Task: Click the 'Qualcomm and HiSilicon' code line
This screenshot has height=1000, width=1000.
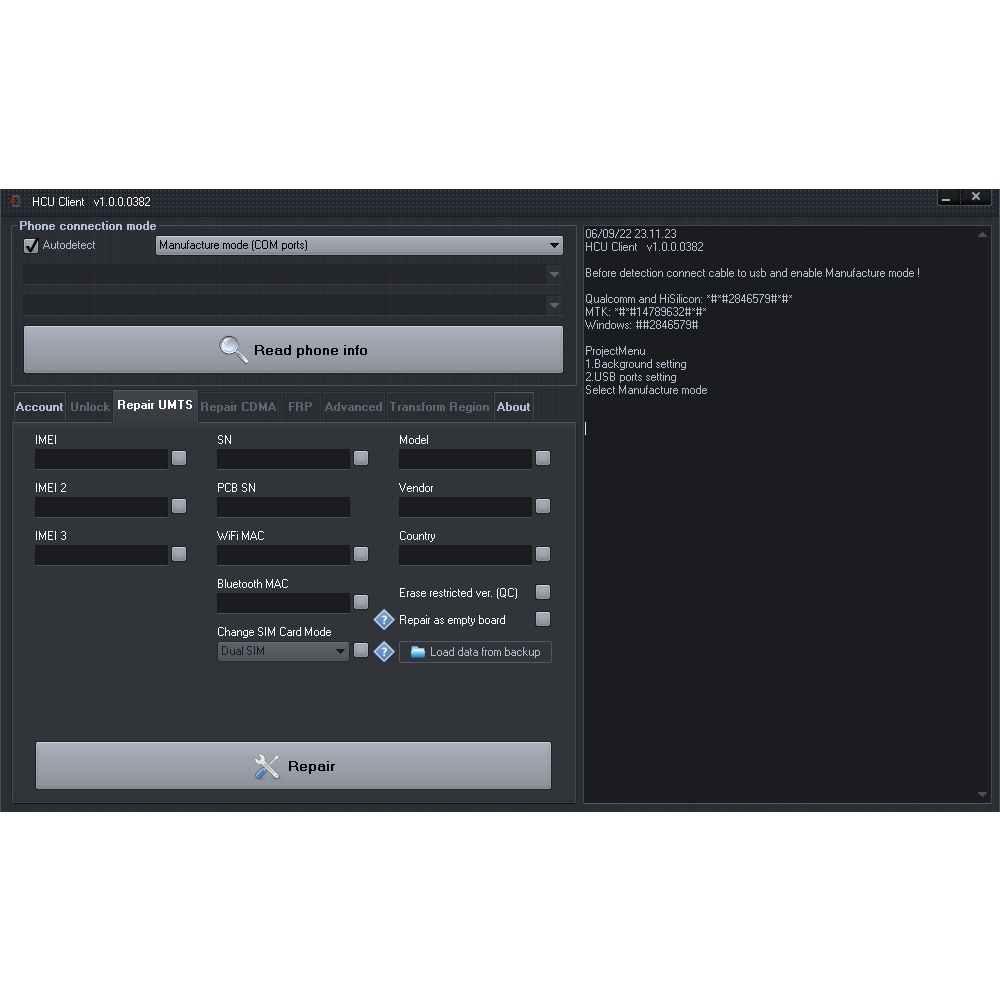Action: click(689, 299)
